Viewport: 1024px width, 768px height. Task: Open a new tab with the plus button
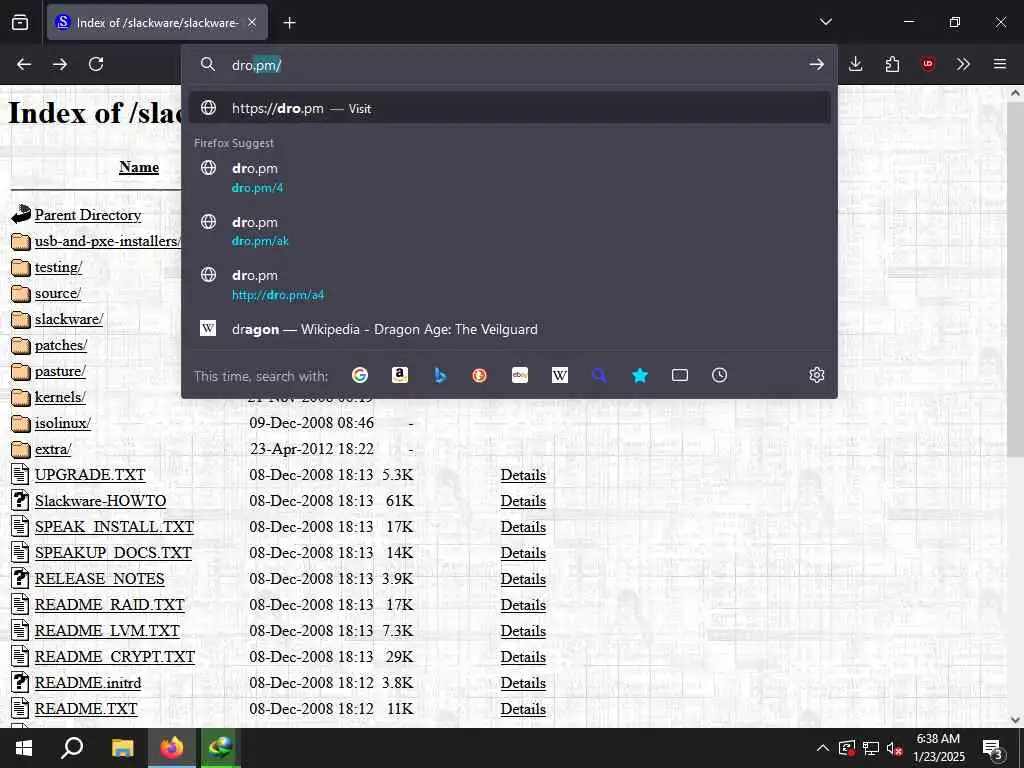[x=289, y=23]
